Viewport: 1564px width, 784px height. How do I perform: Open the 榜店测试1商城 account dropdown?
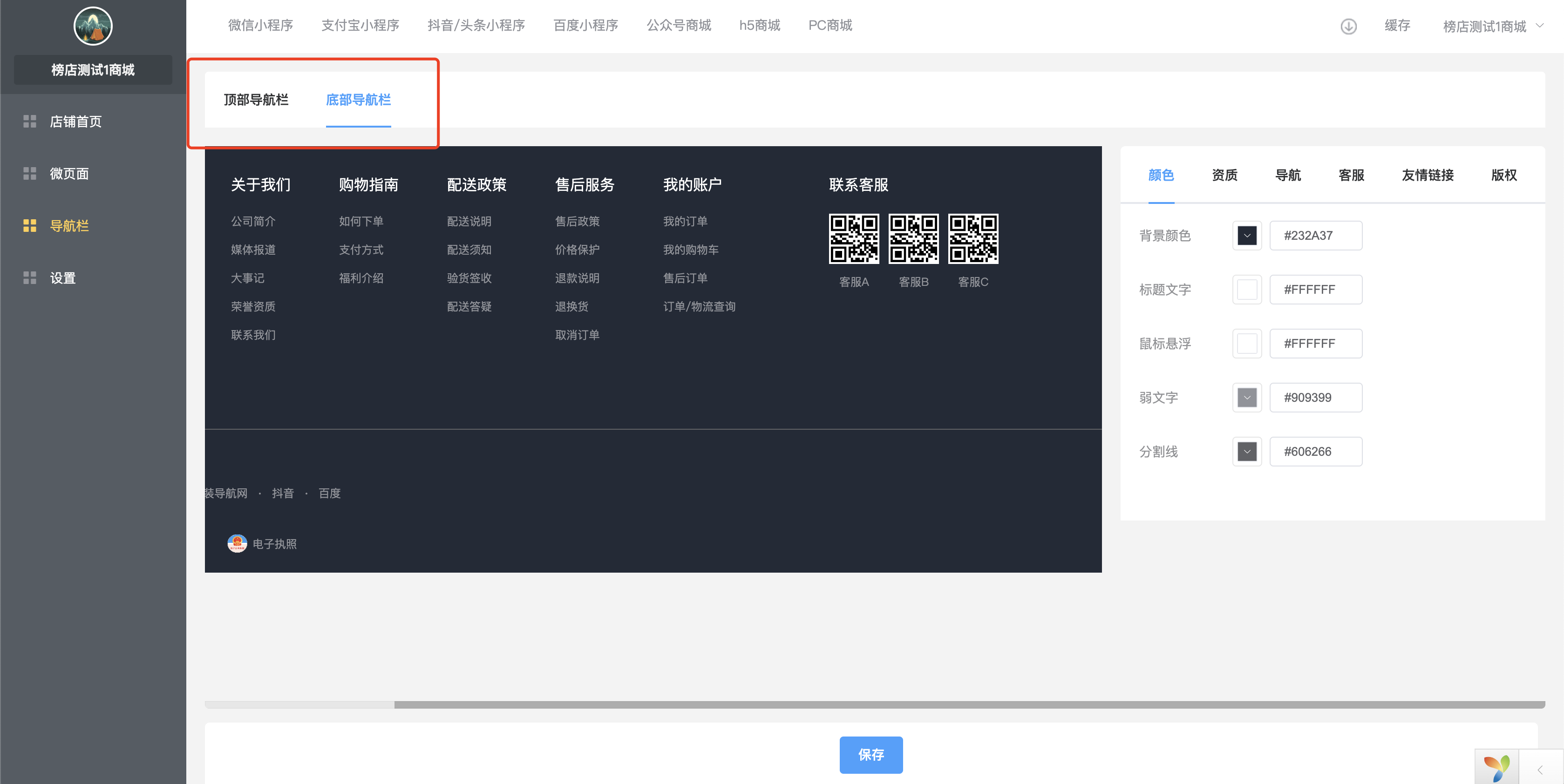(x=1493, y=26)
